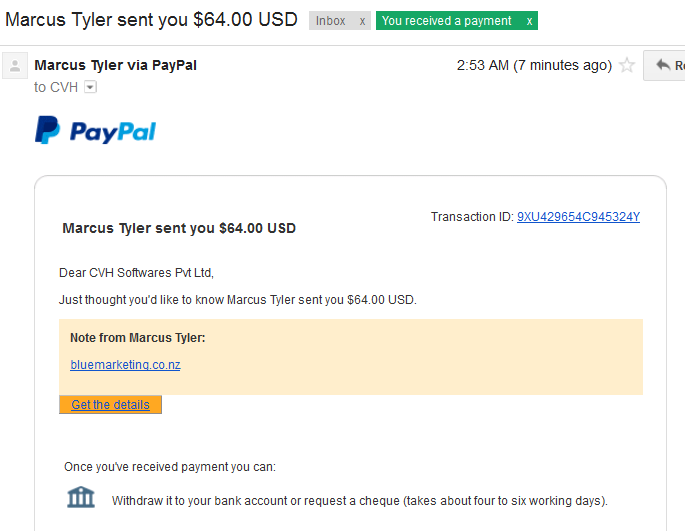Click the Get the details button
Viewport: 685px width, 531px height.
[111, 405]
